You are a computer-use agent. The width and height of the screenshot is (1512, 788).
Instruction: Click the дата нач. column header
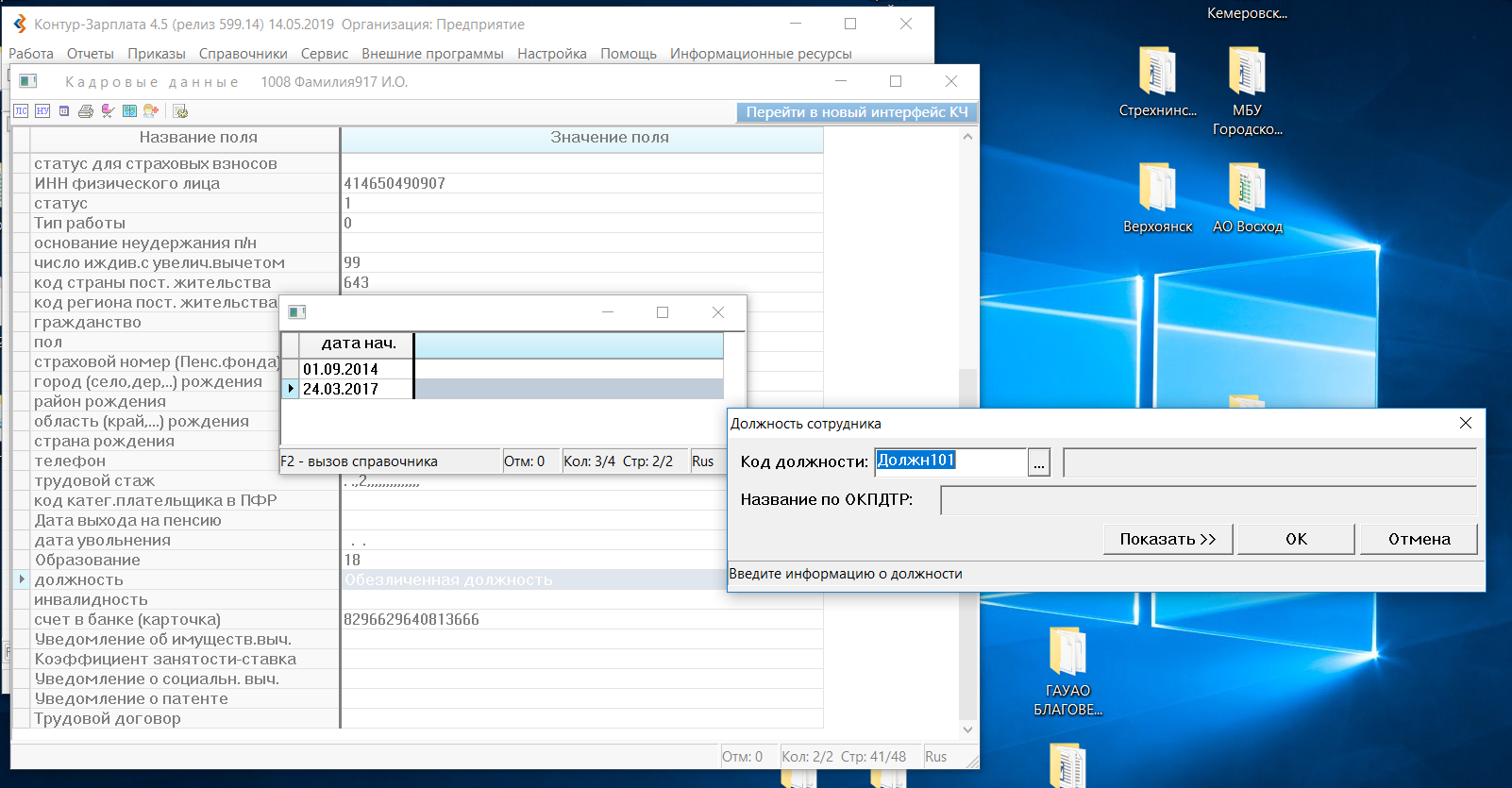(358, 344)
